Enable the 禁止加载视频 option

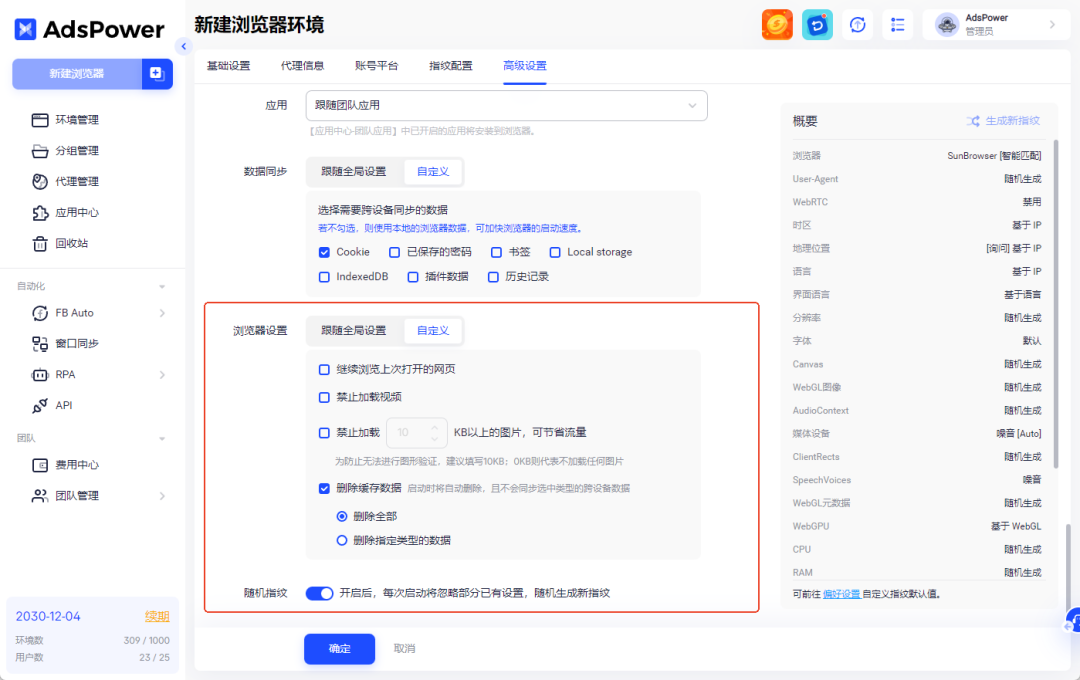point(324,398)
